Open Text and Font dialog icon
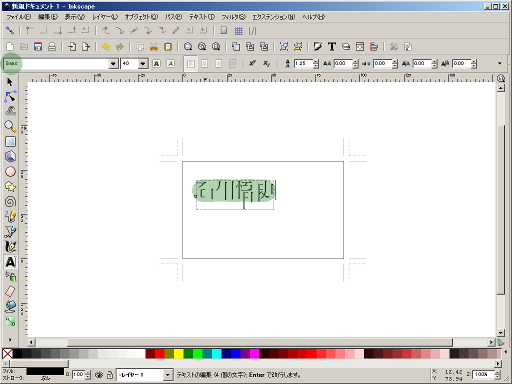Viewport: 512px width, 384px height. tap(332, 47)
